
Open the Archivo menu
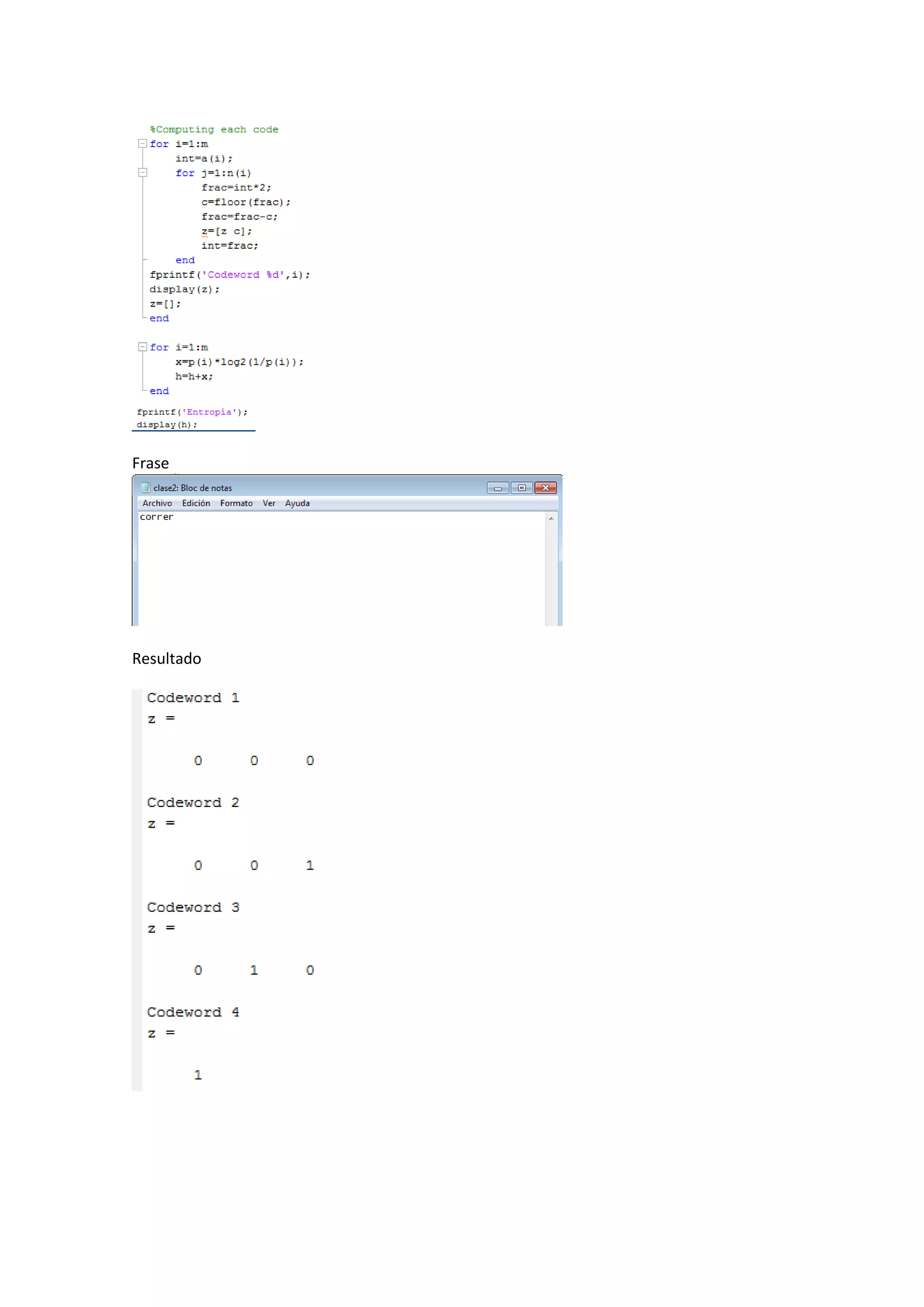click(157, 503)
